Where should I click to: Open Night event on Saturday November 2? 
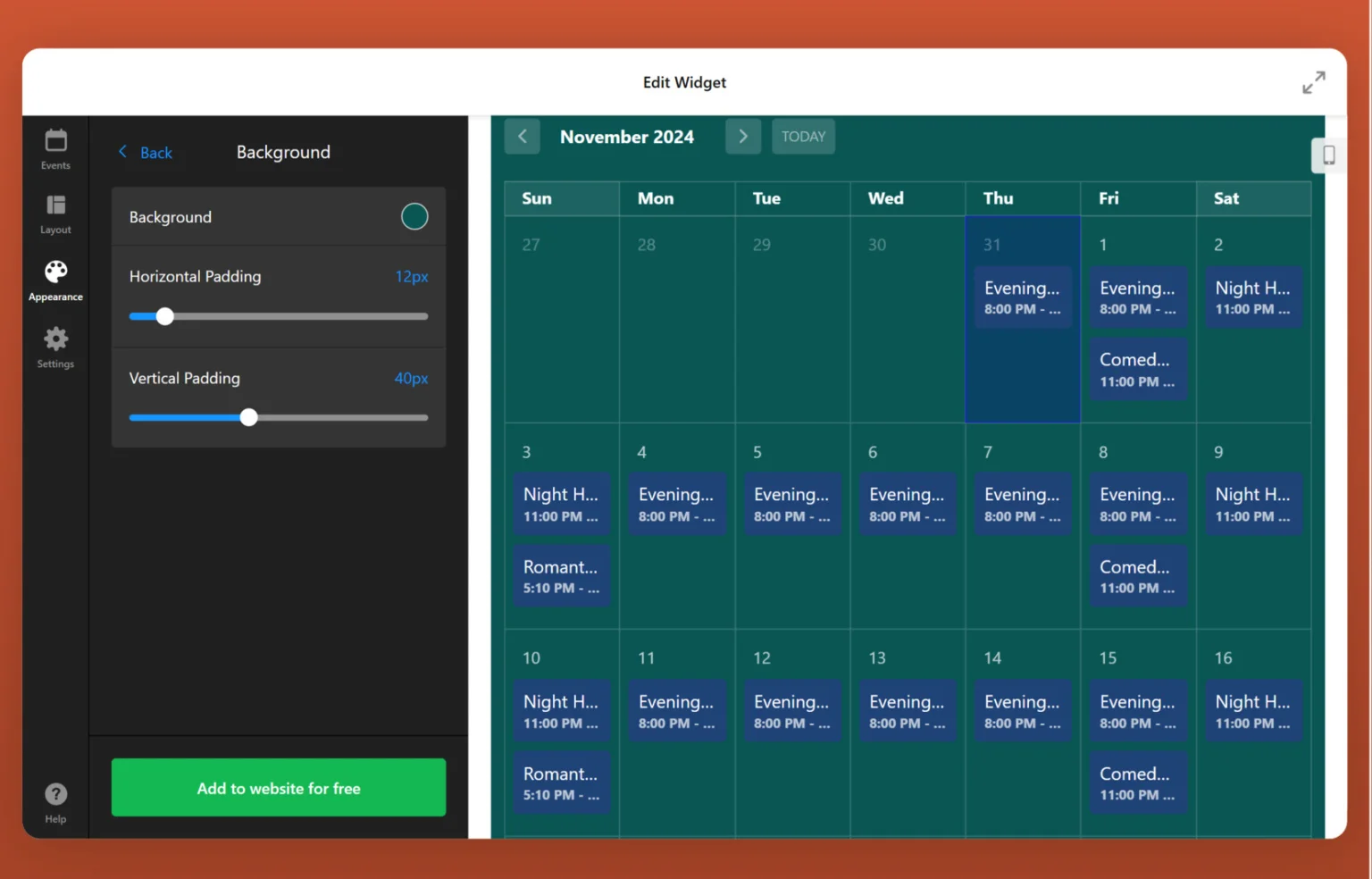click(x=1252, y=297)
